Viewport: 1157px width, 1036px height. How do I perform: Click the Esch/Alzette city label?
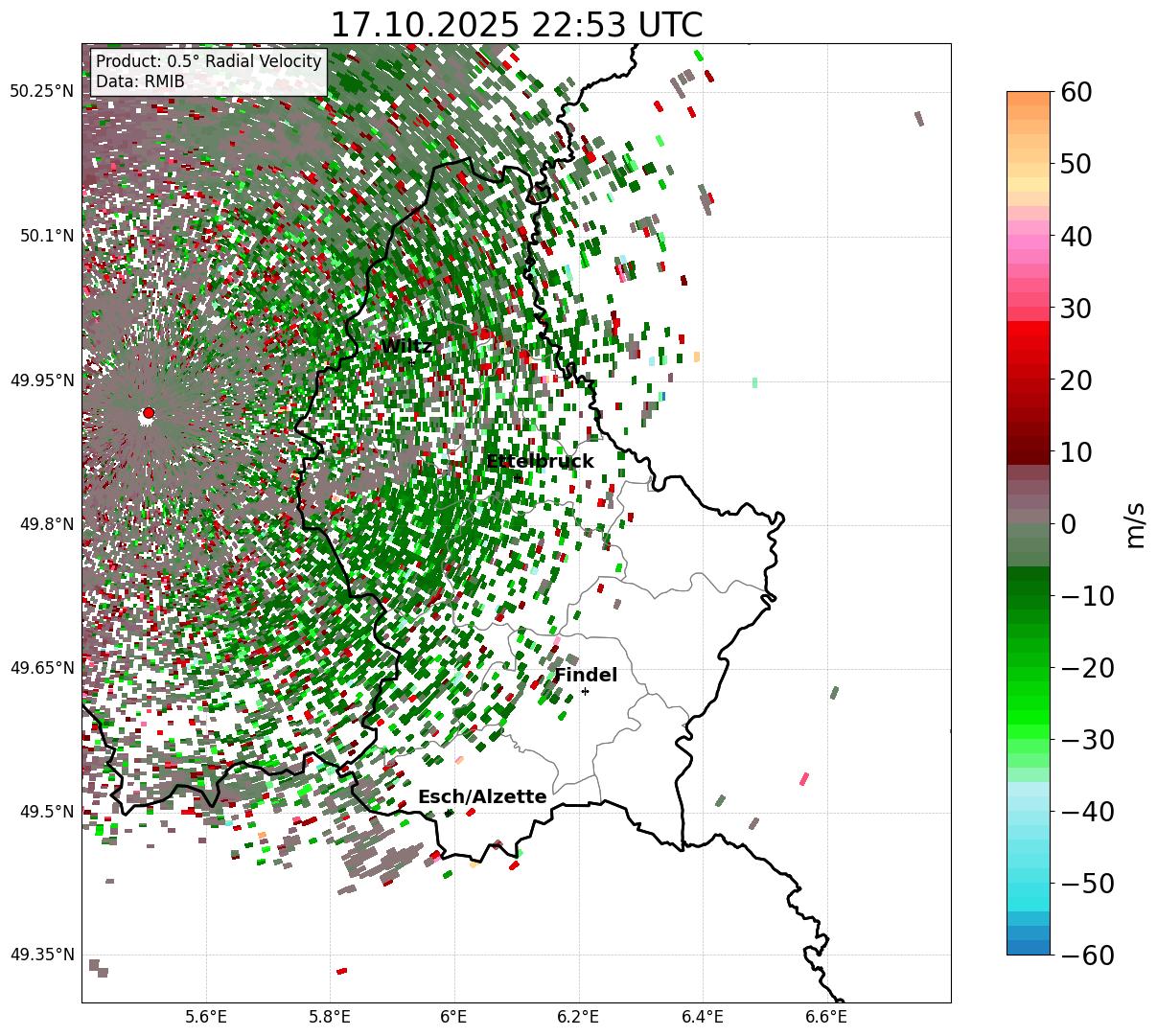pos(482,797)
